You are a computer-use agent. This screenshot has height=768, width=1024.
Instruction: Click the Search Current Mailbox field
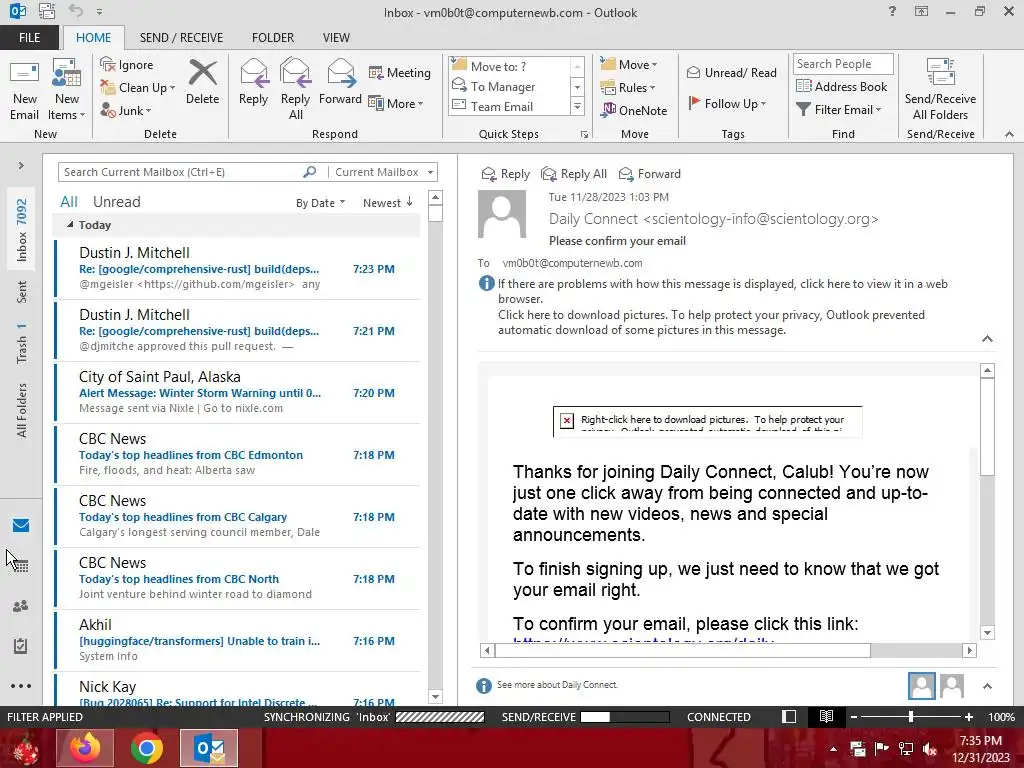tap(181, 172)
